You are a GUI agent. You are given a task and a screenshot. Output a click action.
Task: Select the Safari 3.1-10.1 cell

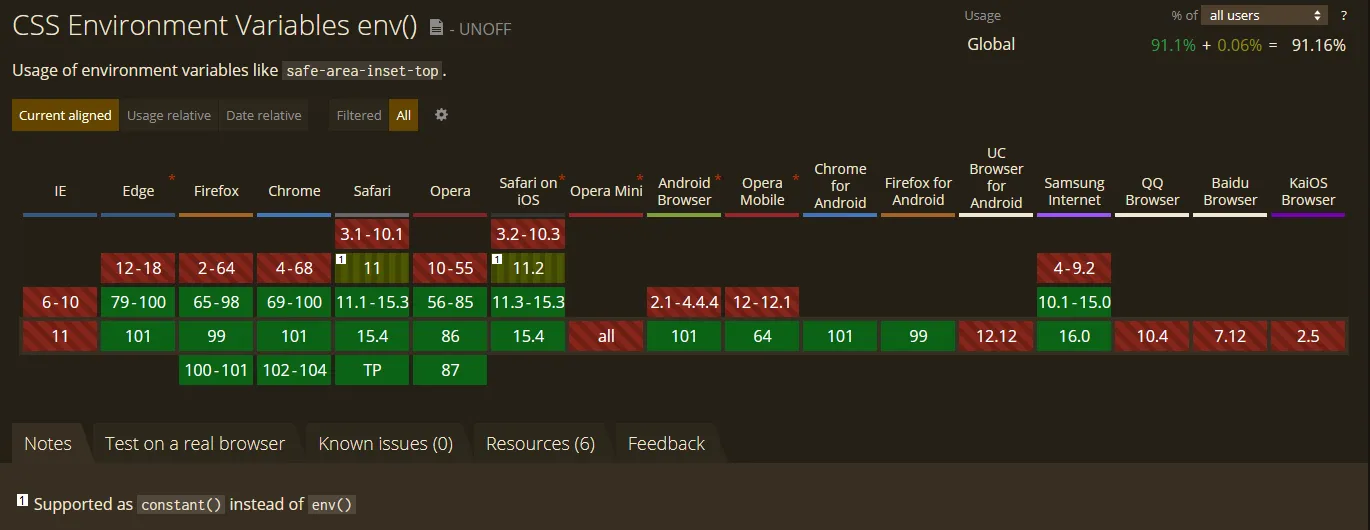[x=372, y=234]
